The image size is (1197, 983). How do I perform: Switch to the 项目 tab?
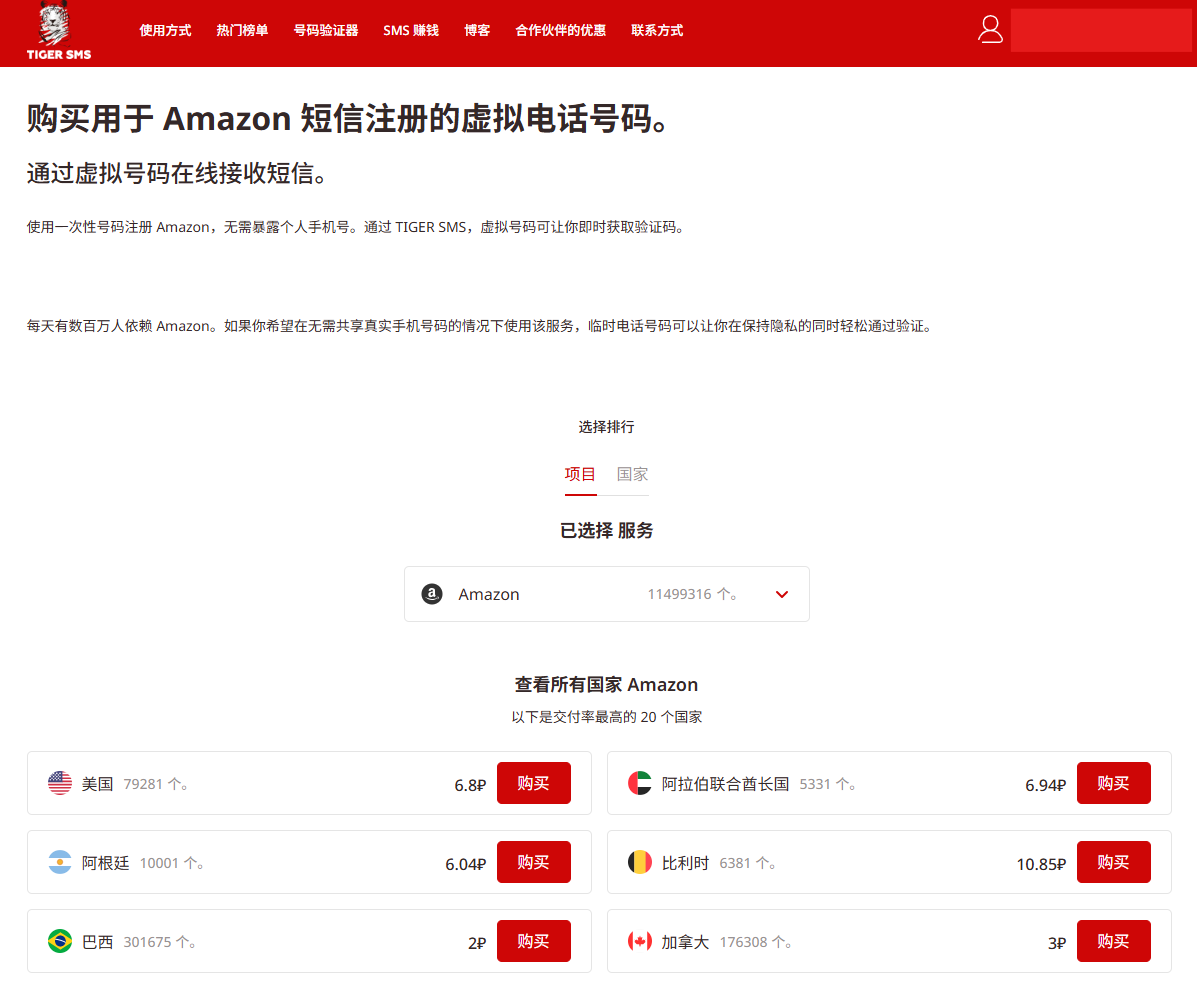(x=580, y=474)
